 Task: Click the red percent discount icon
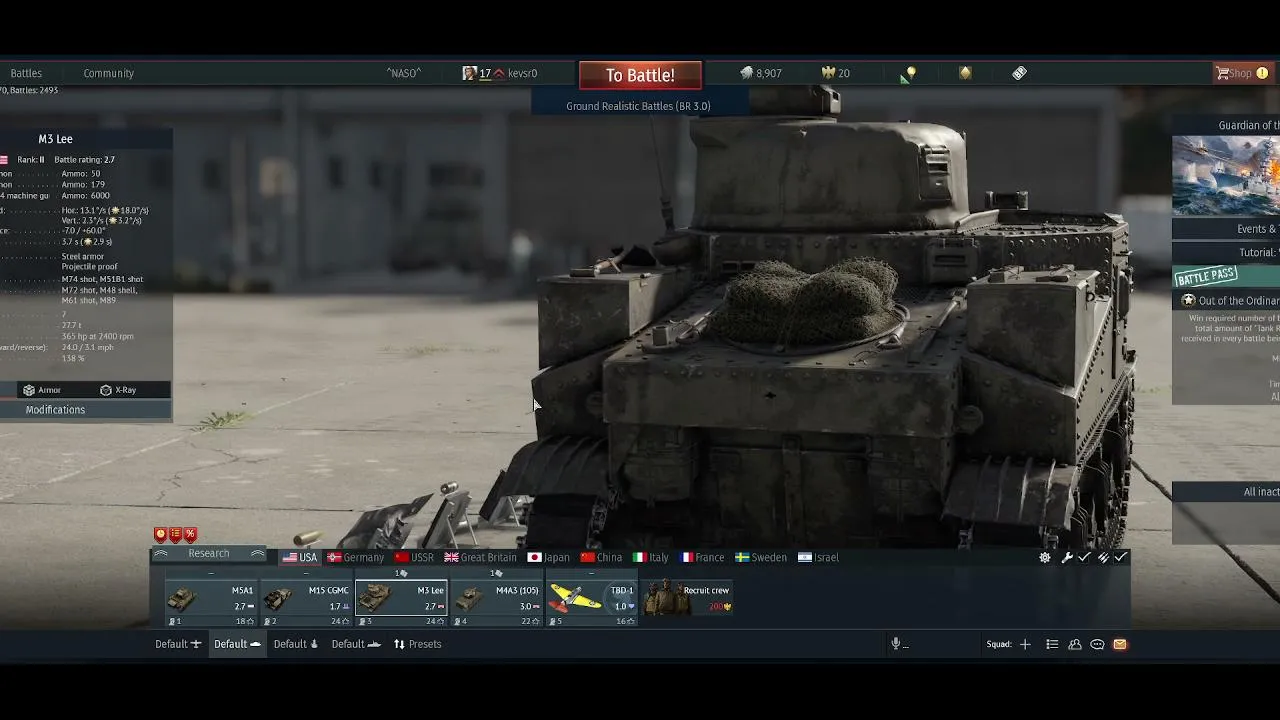pos(190,535)
